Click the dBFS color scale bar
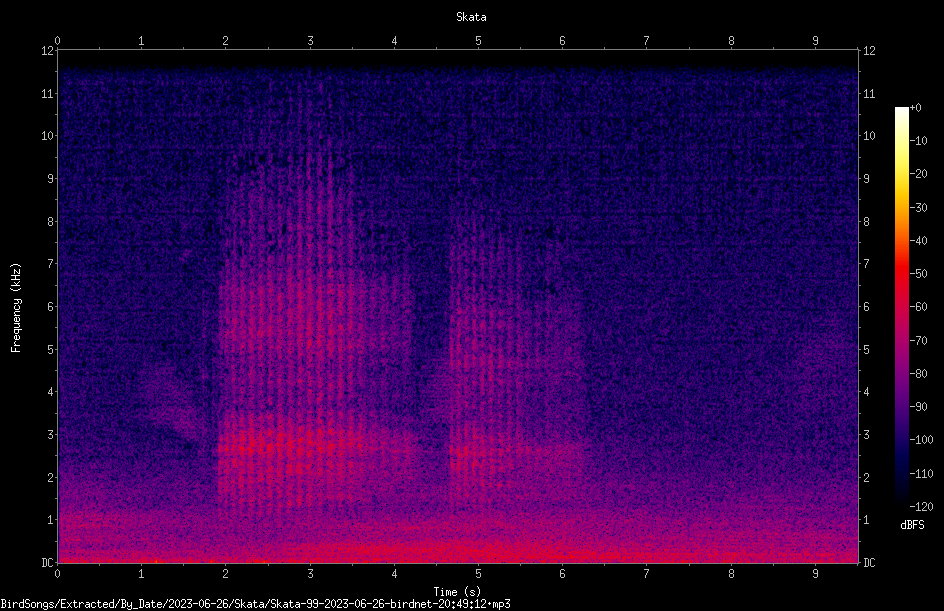The width and height of the screenshot is (944, 611). coord(901,307)
